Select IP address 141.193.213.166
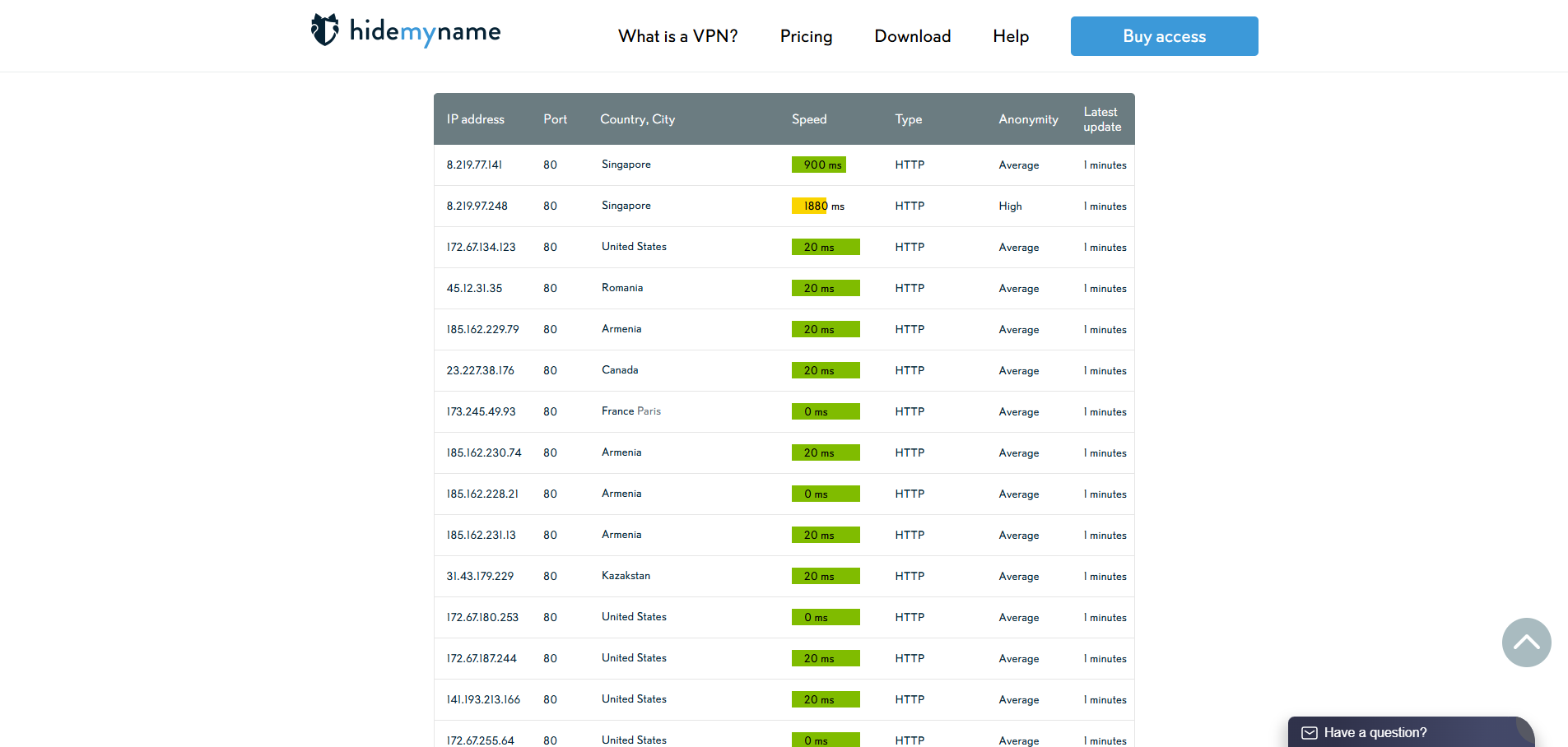The image size is (1568, 747). tap(484, 699)
